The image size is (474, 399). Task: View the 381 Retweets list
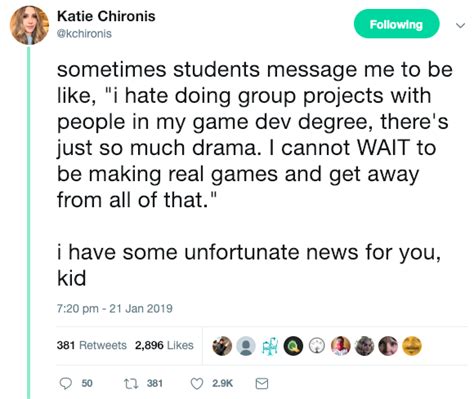tap(92, 345)
